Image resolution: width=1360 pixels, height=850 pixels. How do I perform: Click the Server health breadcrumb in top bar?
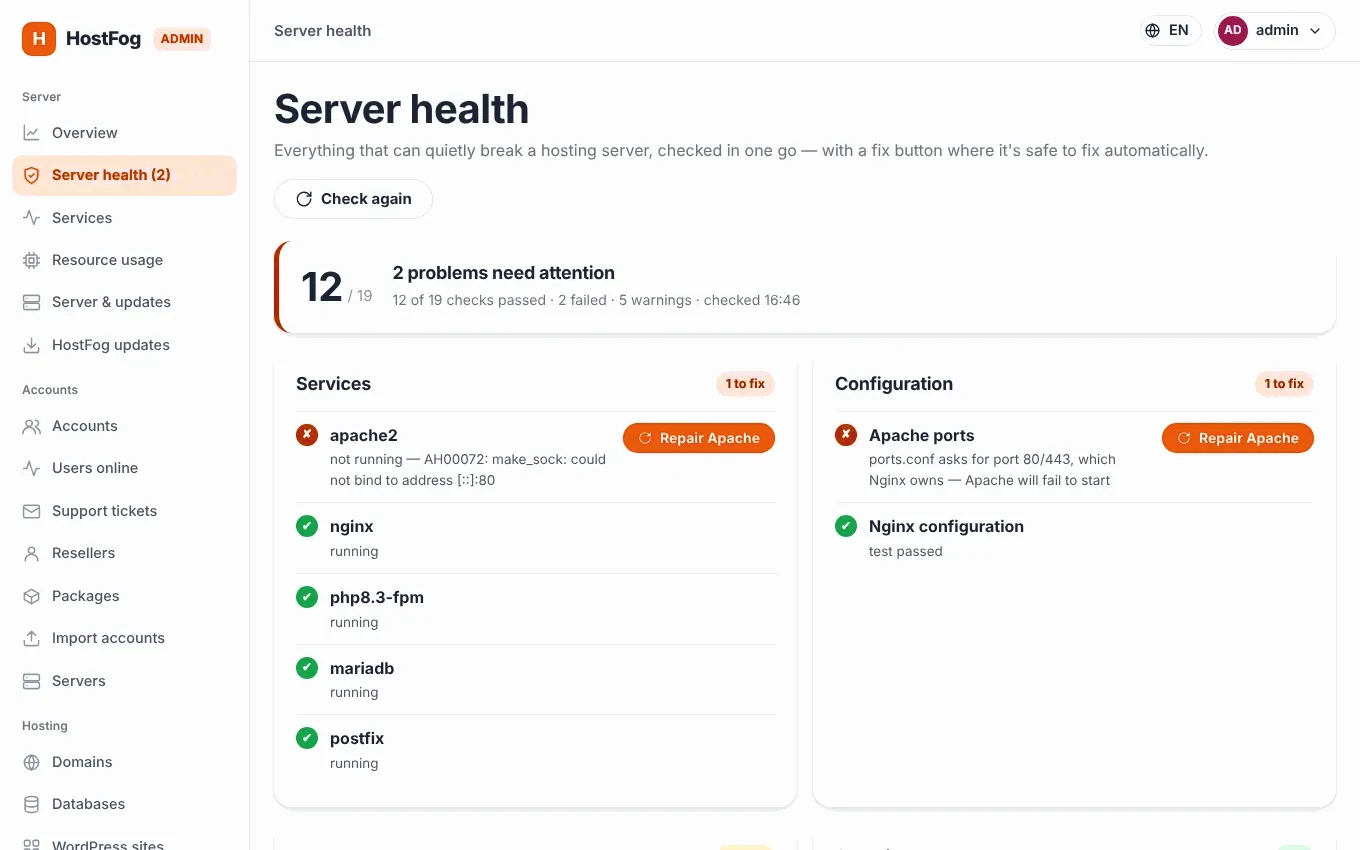[x=322, y=31]
